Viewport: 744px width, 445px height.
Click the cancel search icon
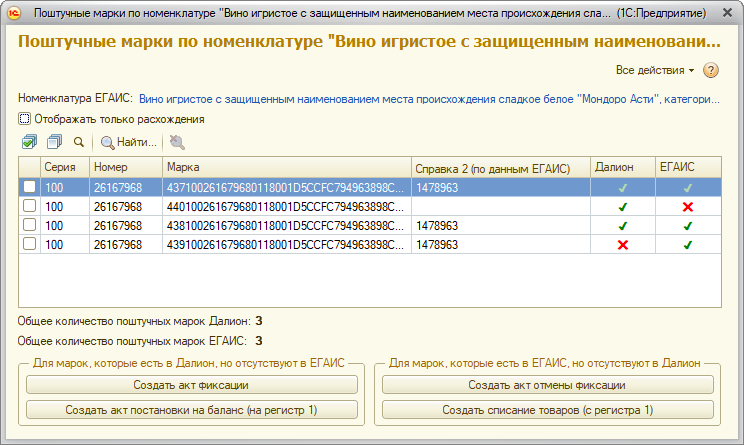177,142
